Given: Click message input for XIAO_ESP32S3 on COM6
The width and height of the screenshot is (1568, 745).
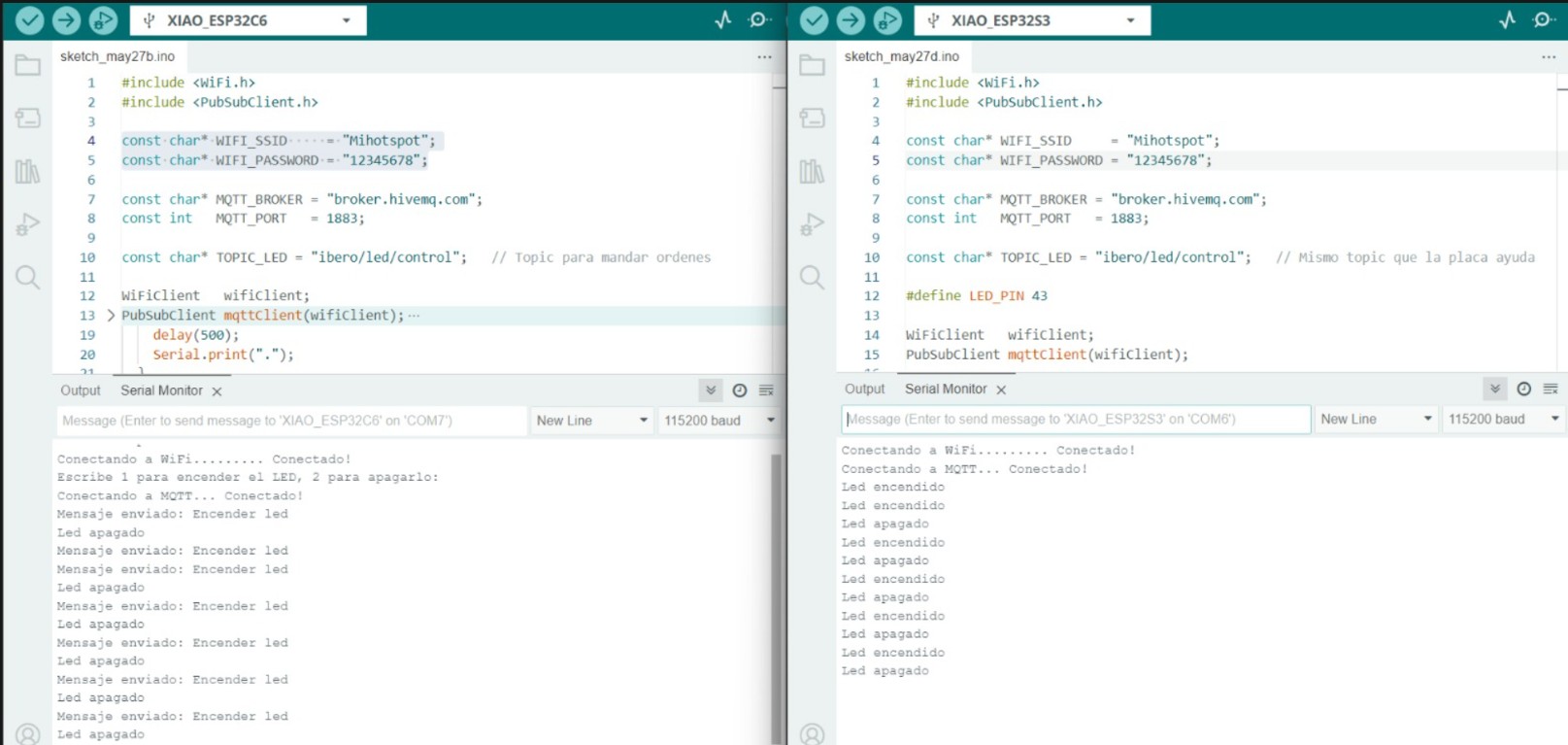Looking at the screenshot, I should tap(1076, 419).
